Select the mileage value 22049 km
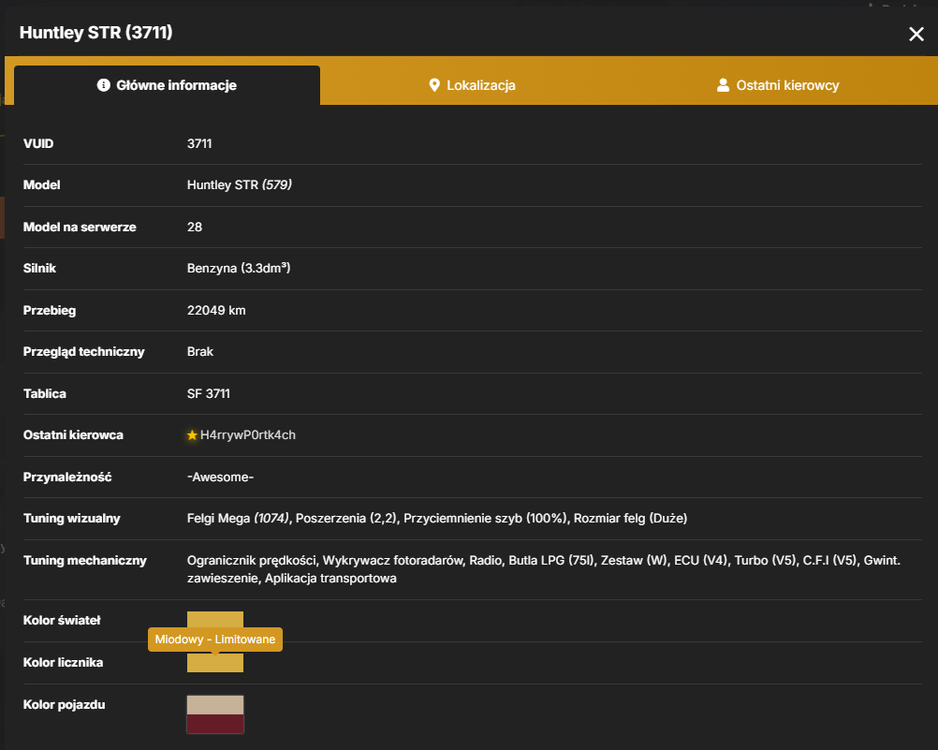938x750 pixels. (x=216, y=310)
